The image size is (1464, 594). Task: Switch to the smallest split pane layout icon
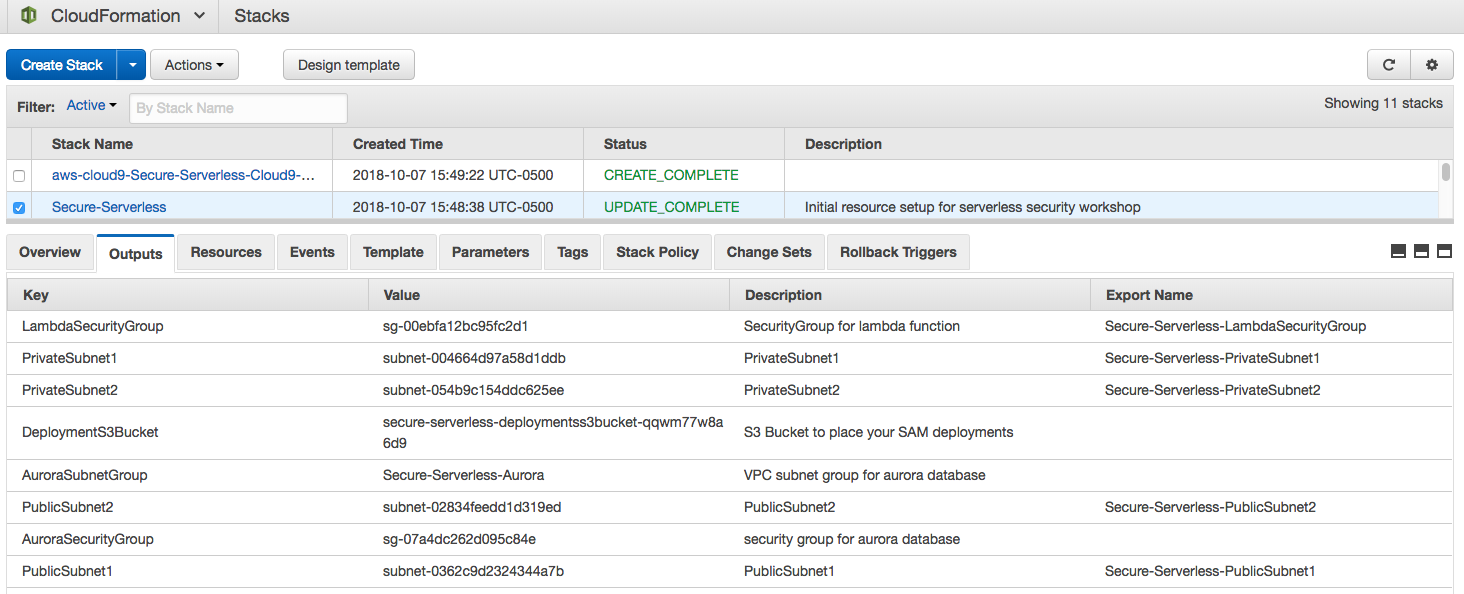click(1398, 252)
